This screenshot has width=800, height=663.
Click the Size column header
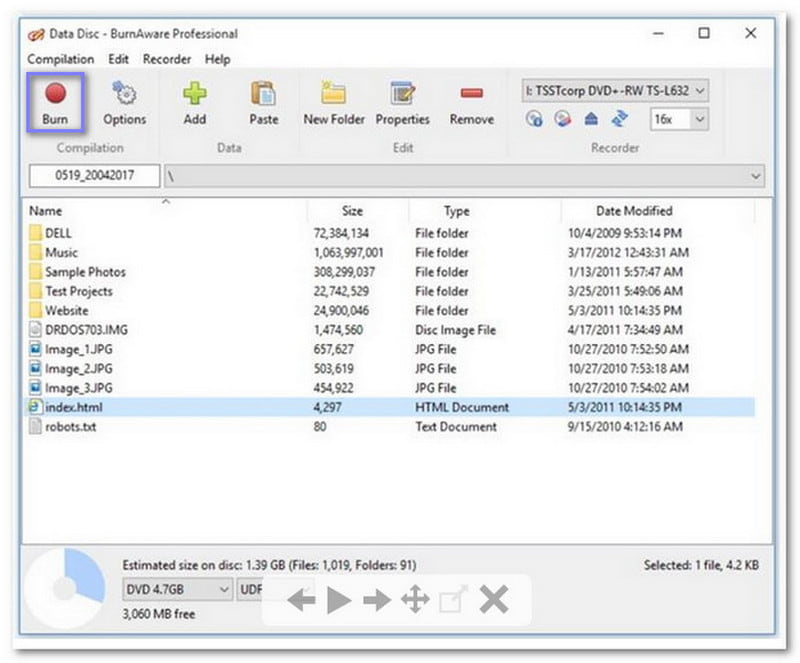coord(352,211)
